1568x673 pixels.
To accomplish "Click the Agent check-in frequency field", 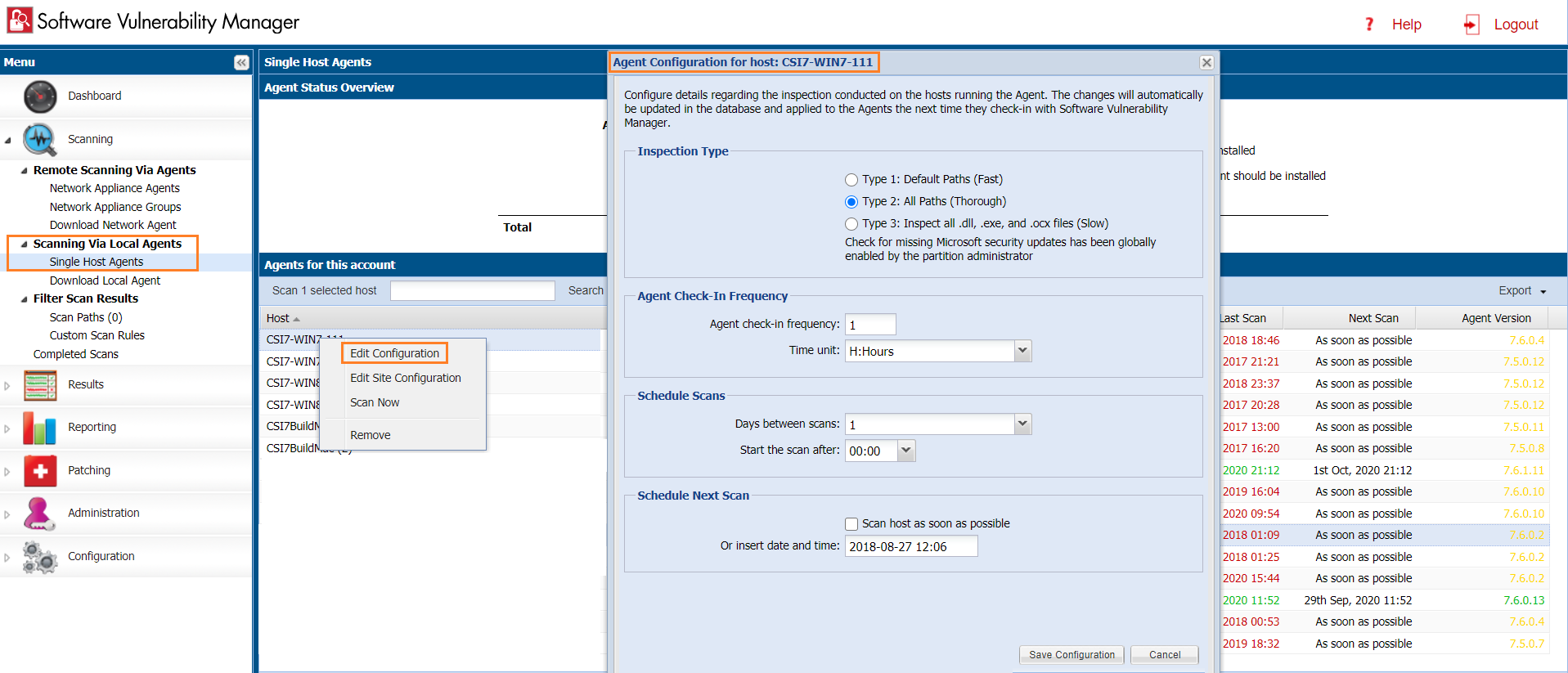I will tap(870, 325).
